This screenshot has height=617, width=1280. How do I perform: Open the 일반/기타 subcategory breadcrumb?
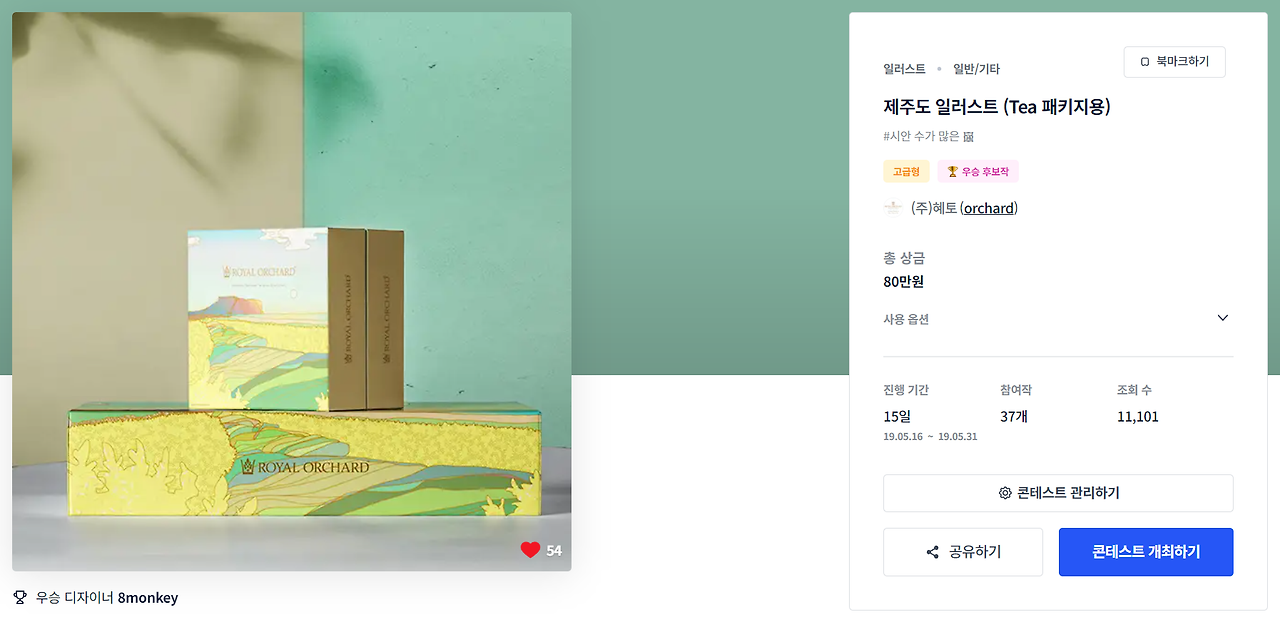(976, 69)
